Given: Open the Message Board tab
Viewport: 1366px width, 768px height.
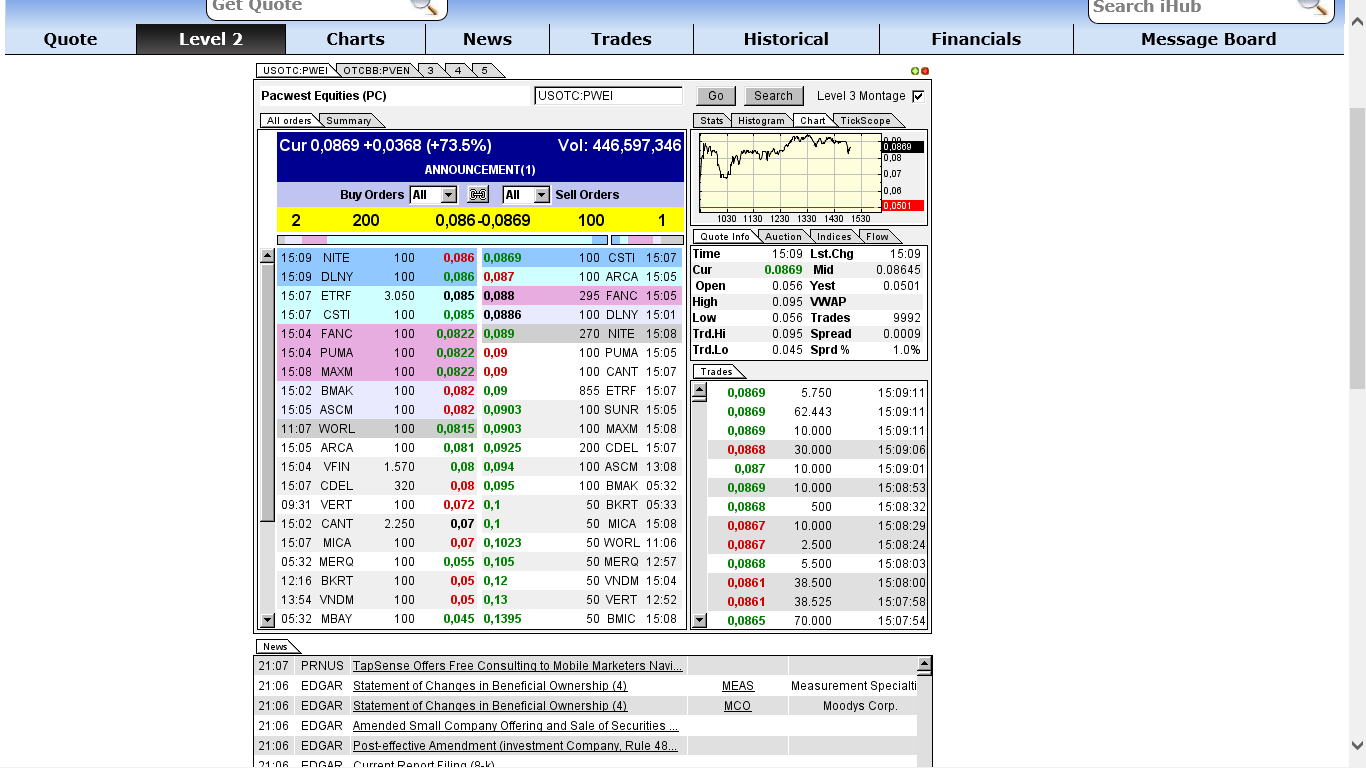Looking at the screenshot, I should pos(1208,39).
